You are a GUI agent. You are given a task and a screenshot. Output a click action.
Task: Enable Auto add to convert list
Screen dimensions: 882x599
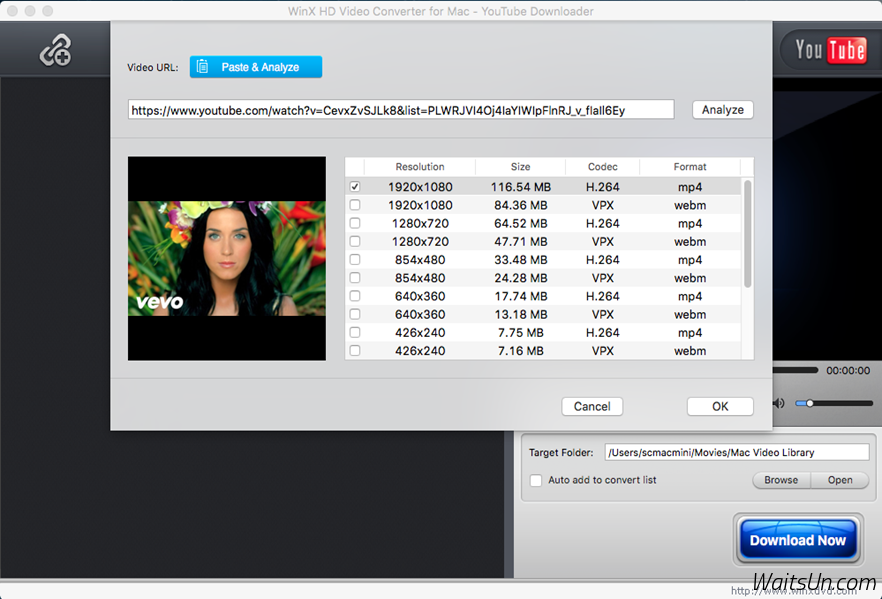click(536, 480)
